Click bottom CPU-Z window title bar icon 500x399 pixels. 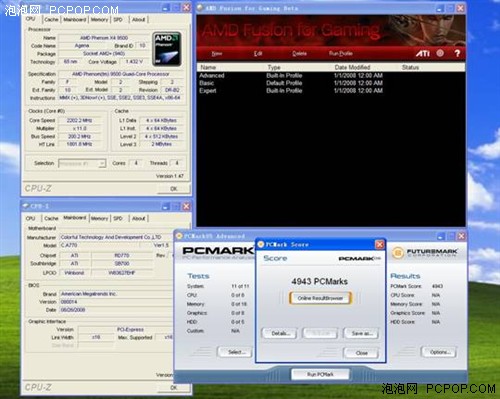point(26,206)
